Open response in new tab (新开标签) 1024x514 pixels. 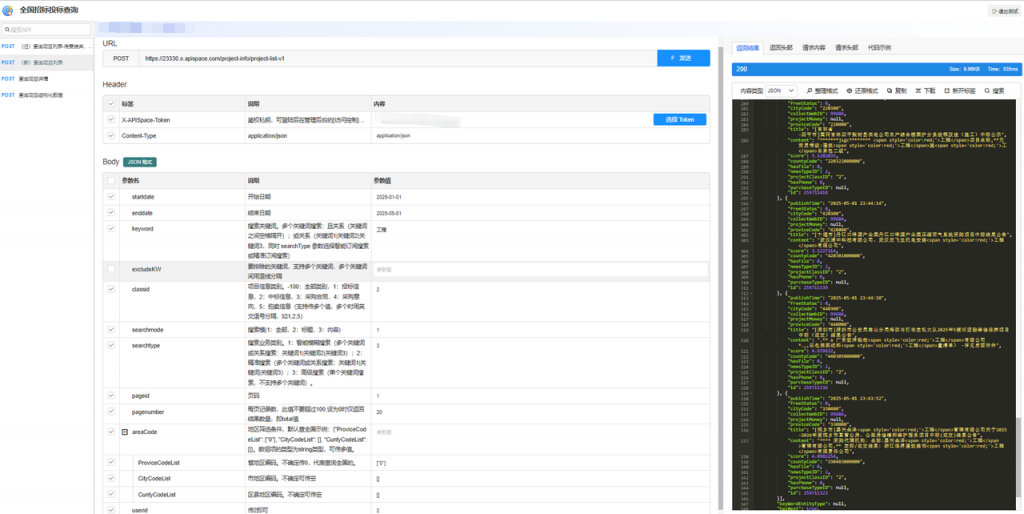point(946,90)
